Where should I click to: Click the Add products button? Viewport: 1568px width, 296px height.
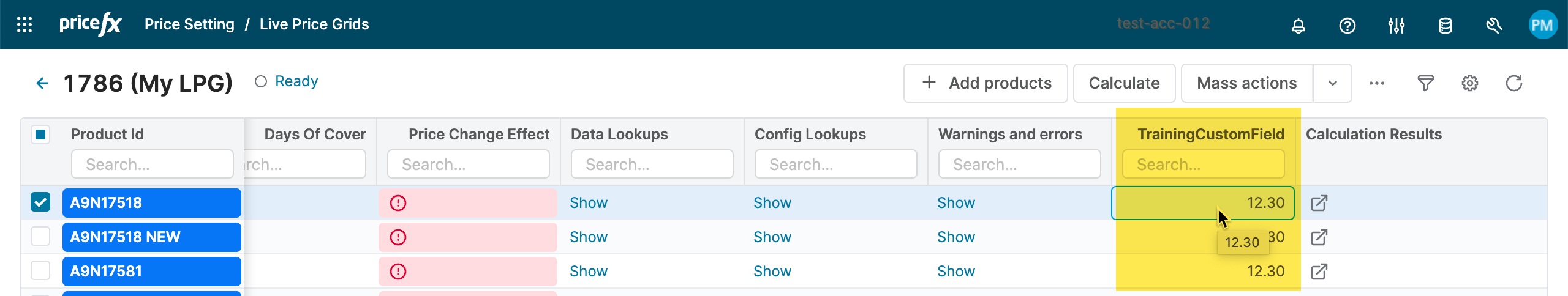(x=986, y=83)
